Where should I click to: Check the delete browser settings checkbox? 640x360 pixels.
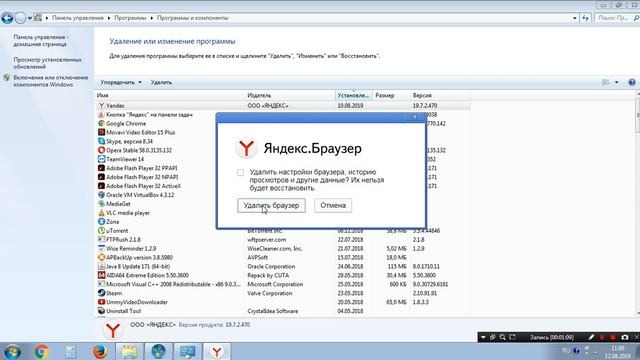pos(240,172)
